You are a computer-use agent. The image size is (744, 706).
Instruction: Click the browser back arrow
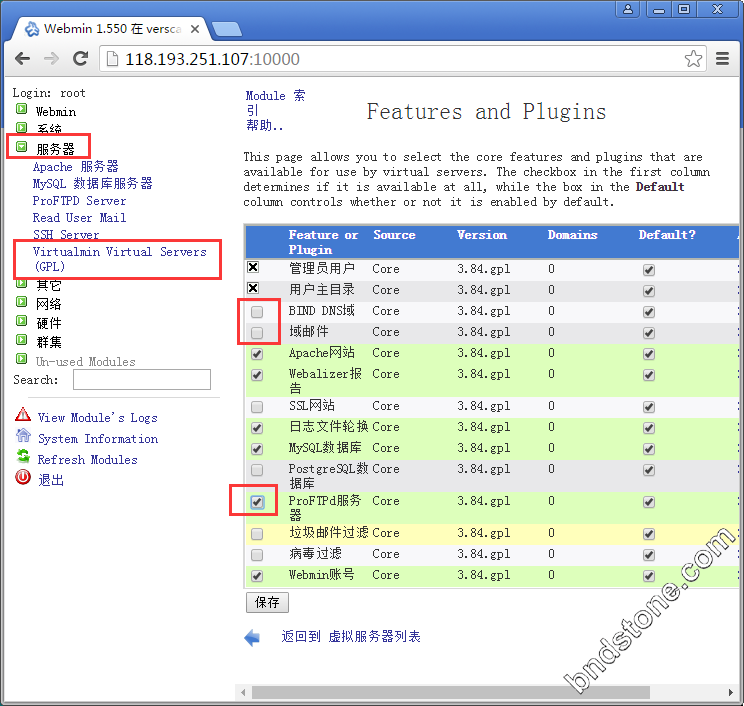click(x=22, y=59)
